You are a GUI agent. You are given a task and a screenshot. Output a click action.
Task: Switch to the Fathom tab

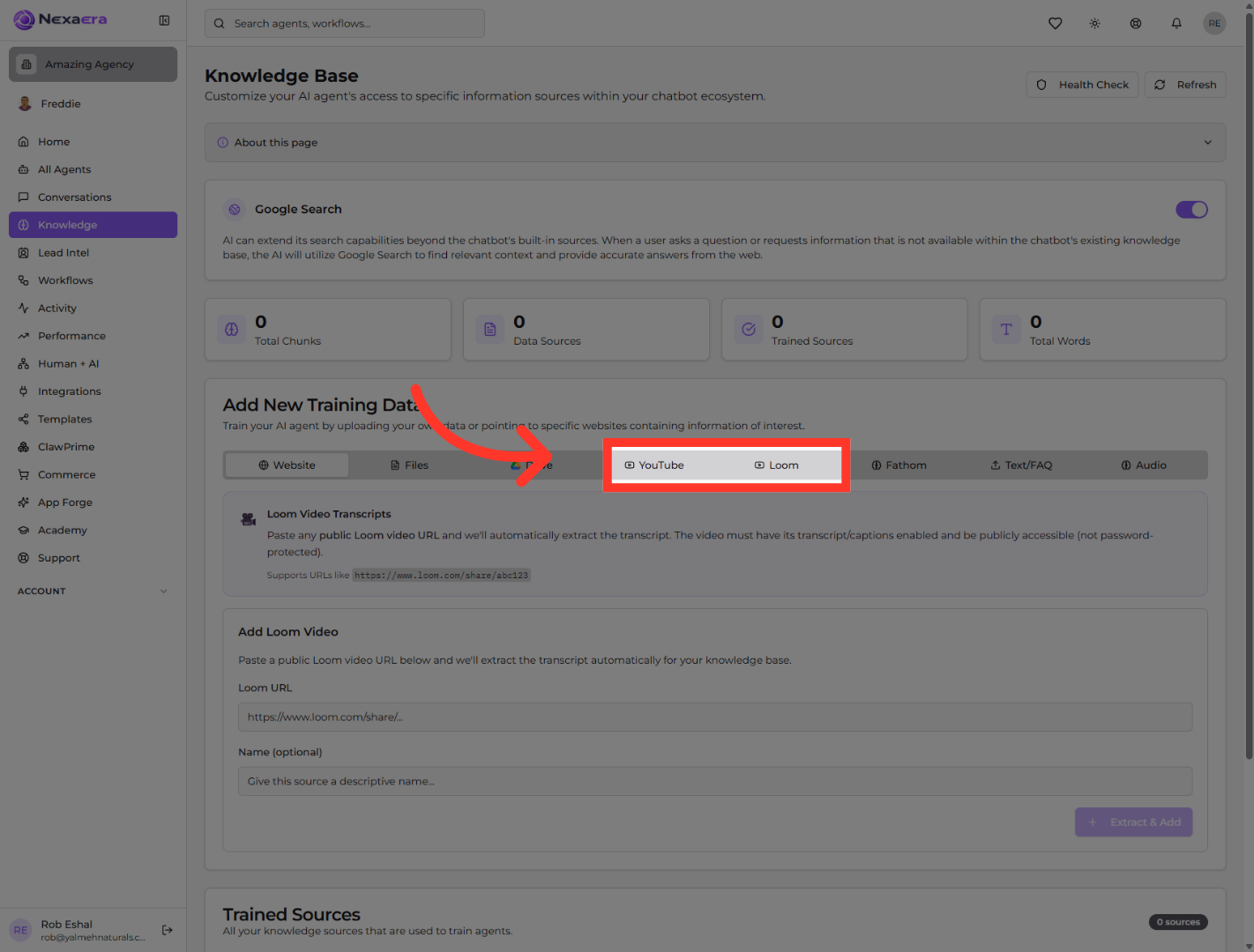[899, 465]
